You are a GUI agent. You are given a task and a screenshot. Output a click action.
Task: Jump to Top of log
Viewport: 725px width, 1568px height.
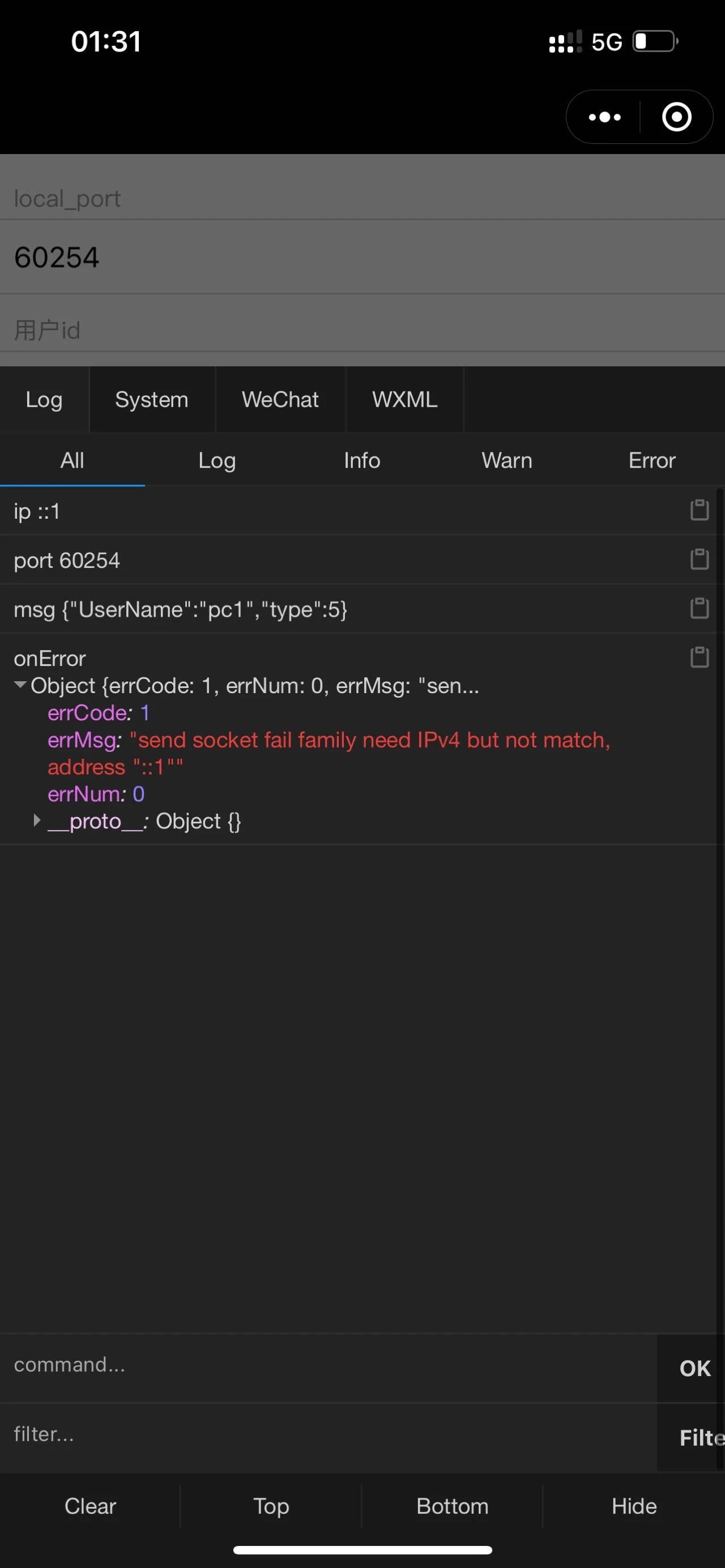coord(271,1506)
